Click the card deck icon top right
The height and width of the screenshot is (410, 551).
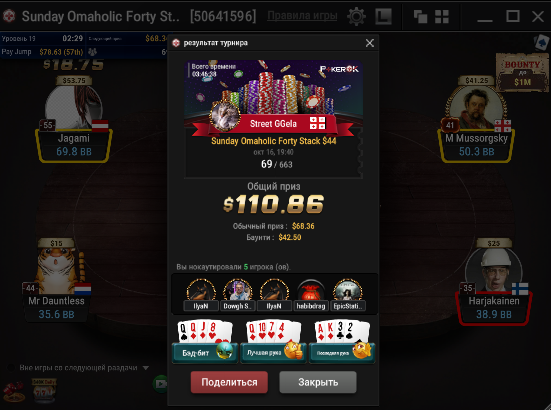point(541,43)
